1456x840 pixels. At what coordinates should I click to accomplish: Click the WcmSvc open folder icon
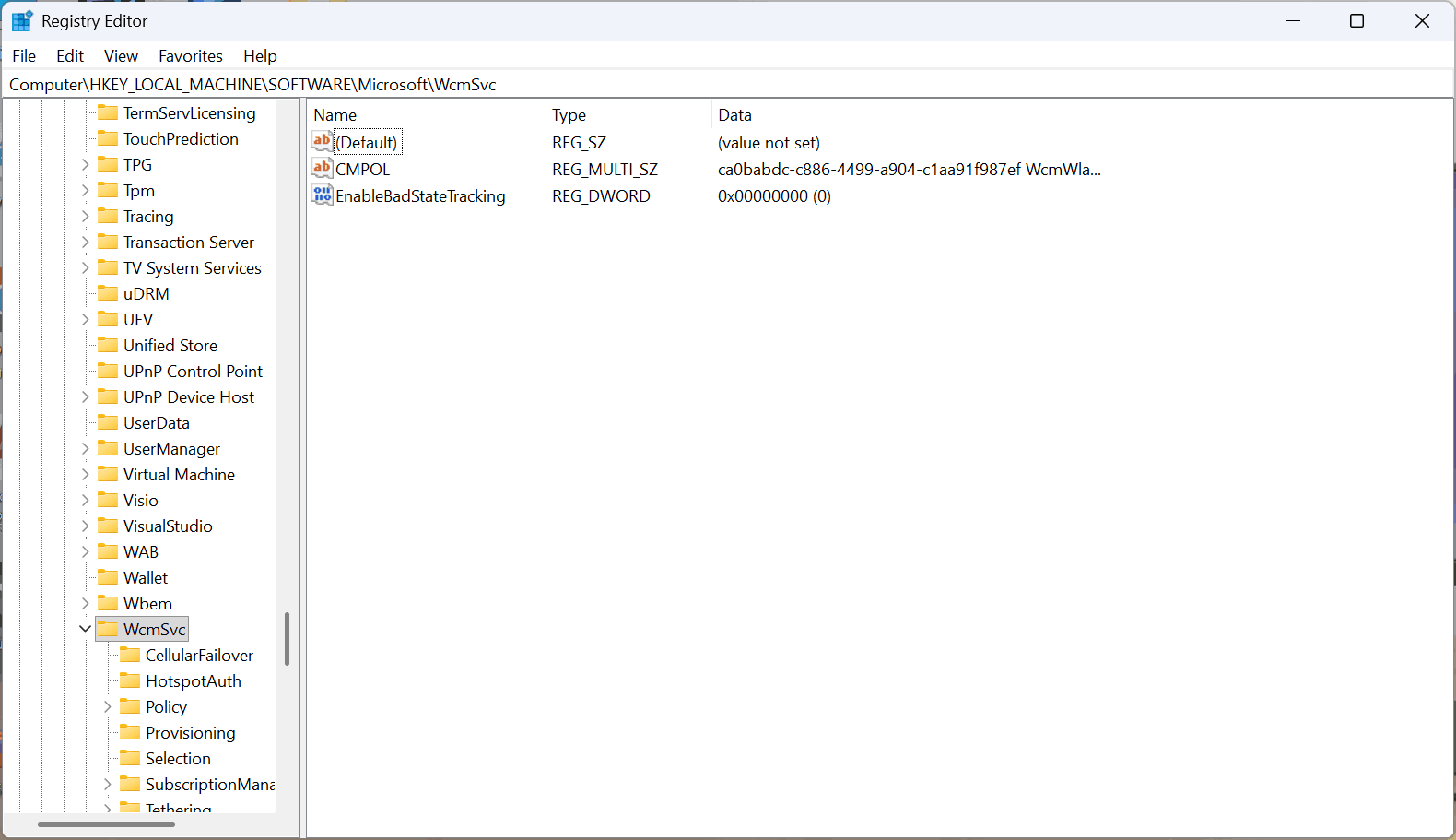pos(108,629)
